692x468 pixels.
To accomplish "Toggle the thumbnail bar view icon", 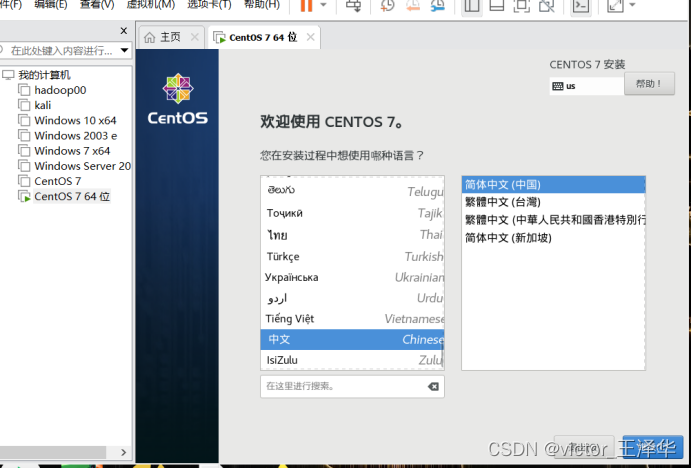I will tap(497, 6).
